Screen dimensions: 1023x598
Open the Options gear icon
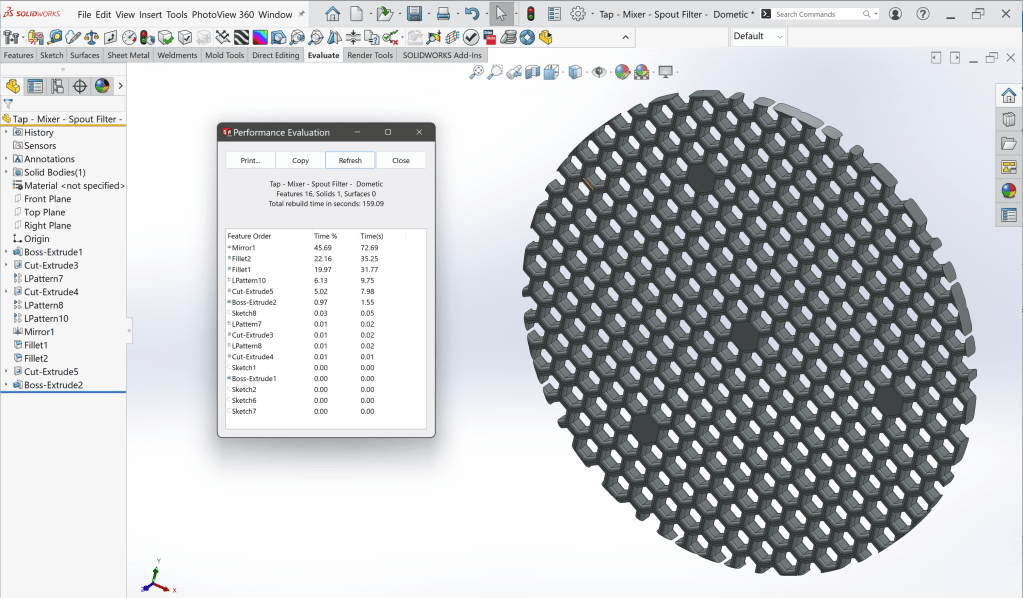578,14
